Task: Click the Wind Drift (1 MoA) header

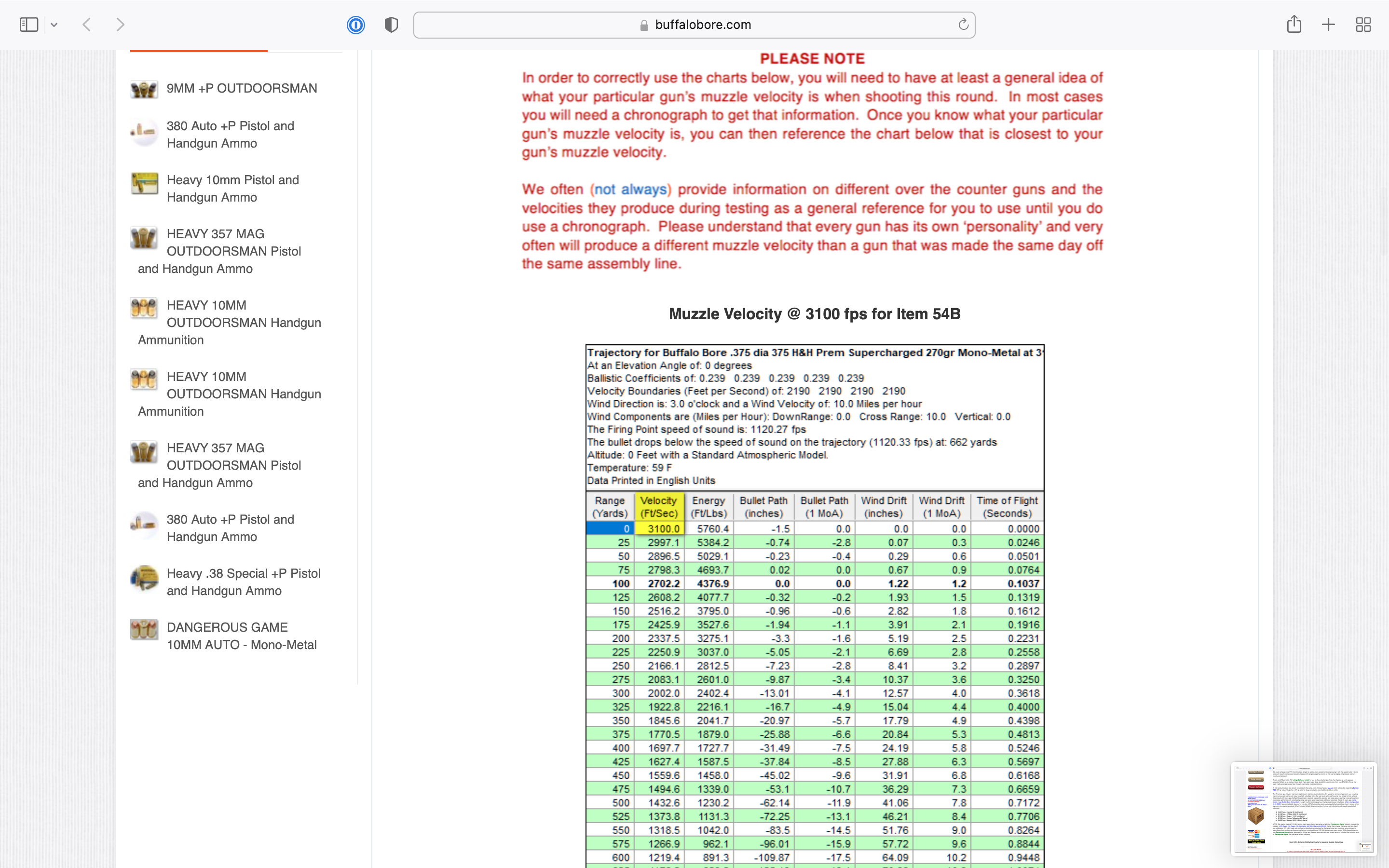Action: 941,507
